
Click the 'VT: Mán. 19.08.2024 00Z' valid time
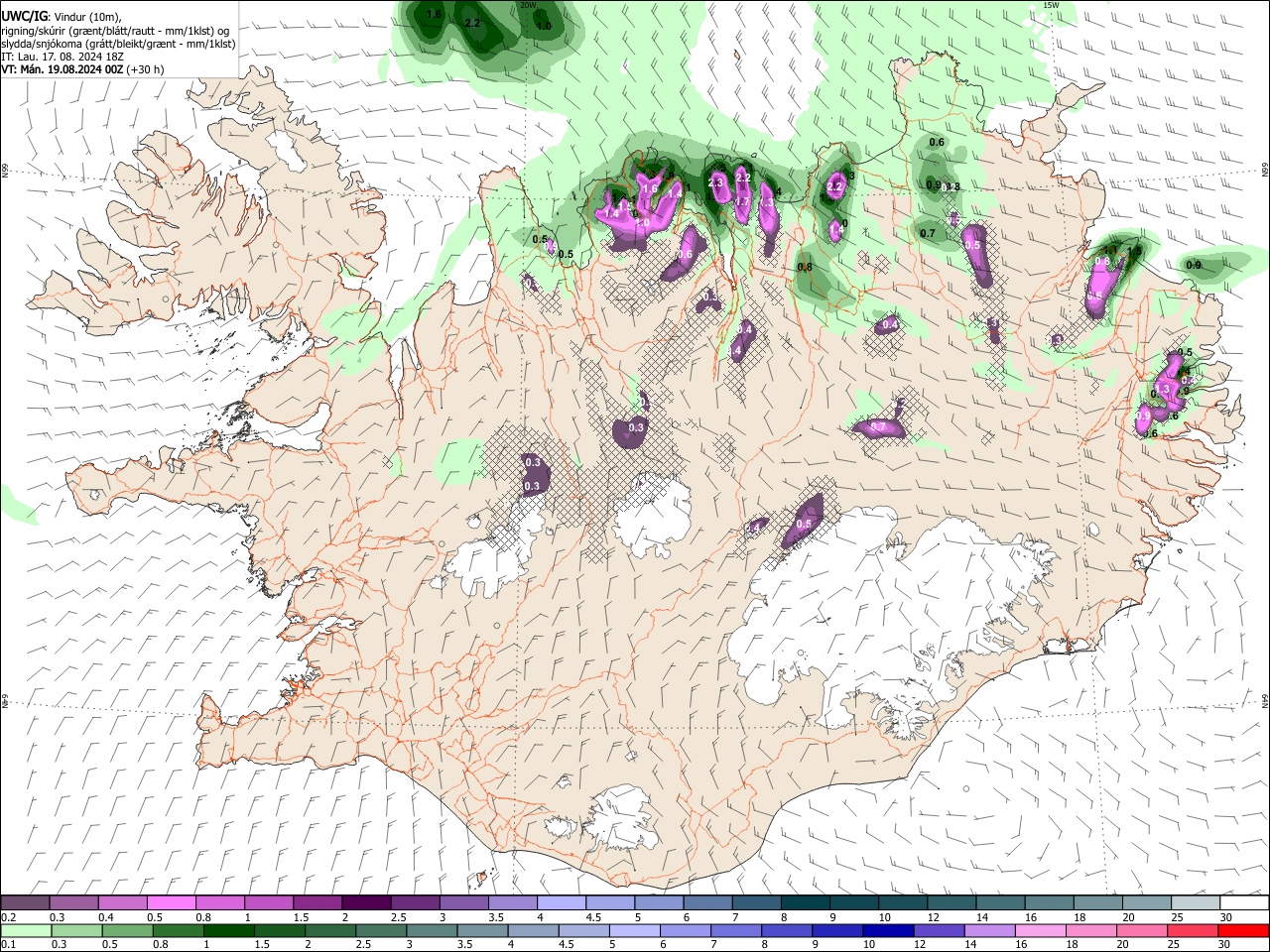coord(63,69)
